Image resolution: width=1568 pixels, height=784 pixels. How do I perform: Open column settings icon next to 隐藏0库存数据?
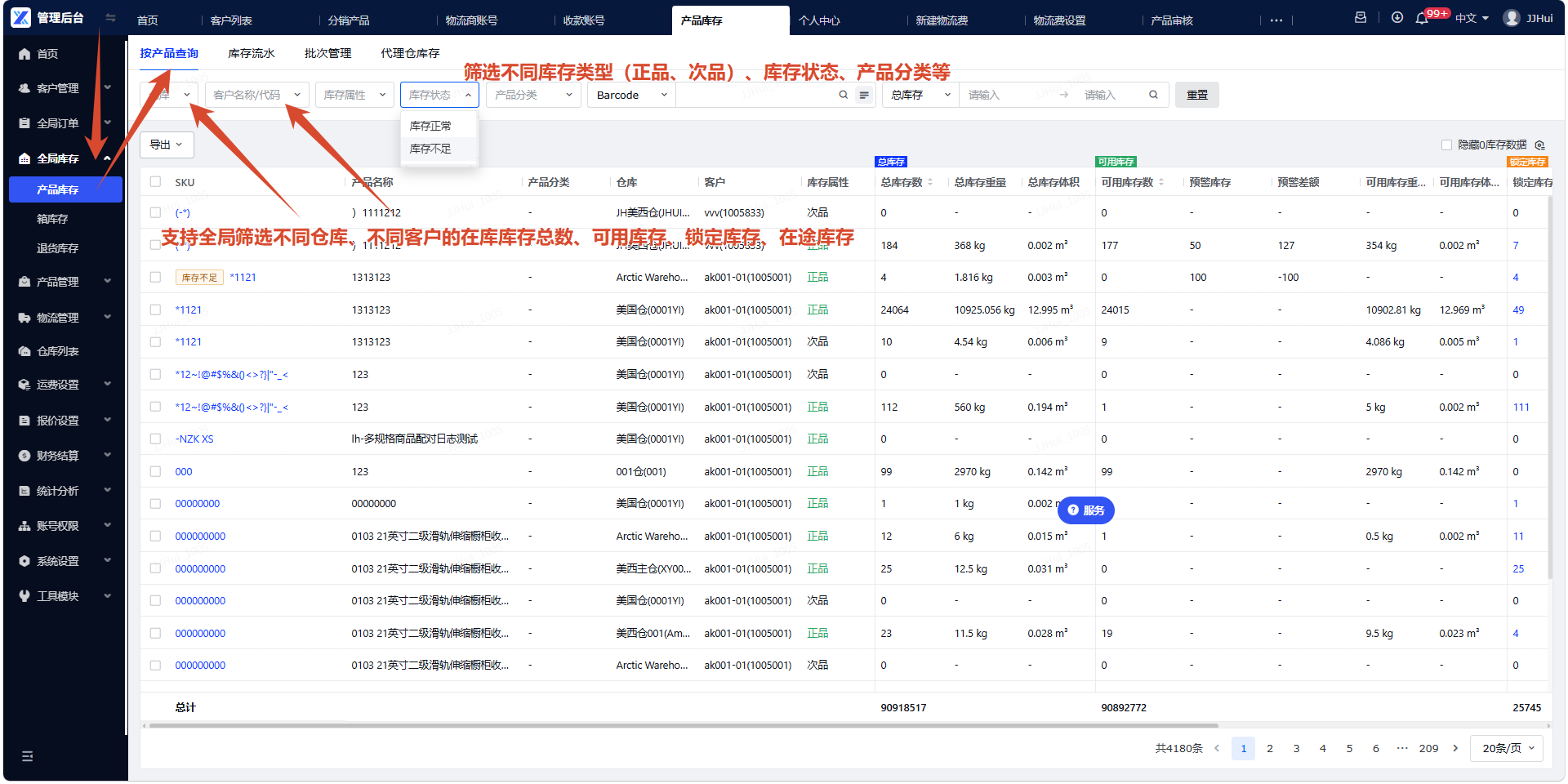click(1539, 145)
